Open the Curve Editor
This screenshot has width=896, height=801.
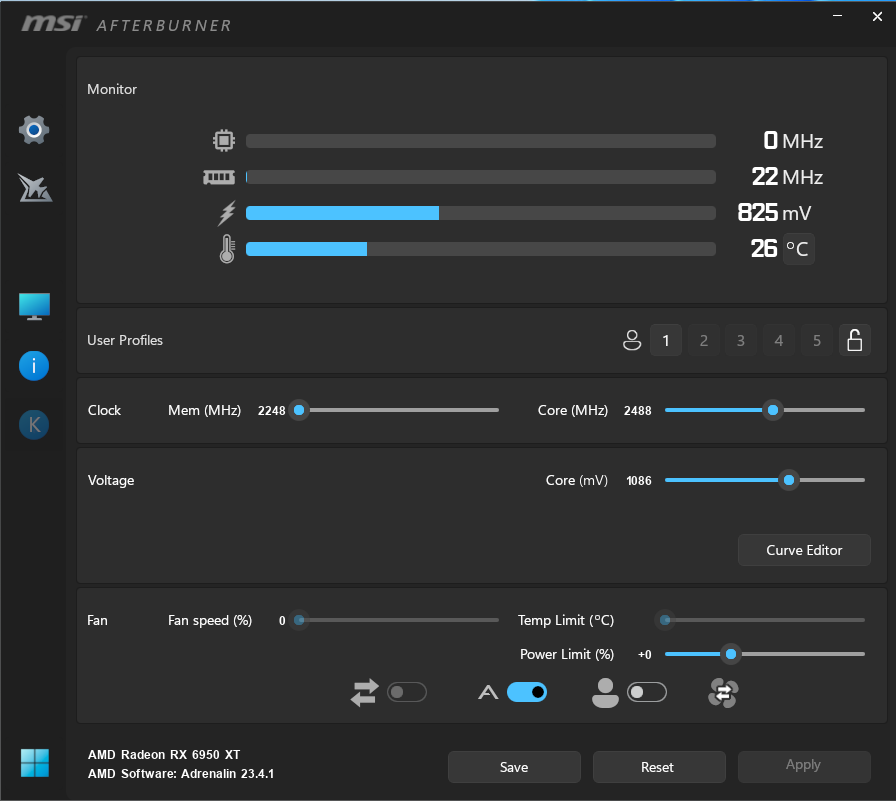pyautogui.click(x=804, y=550)
